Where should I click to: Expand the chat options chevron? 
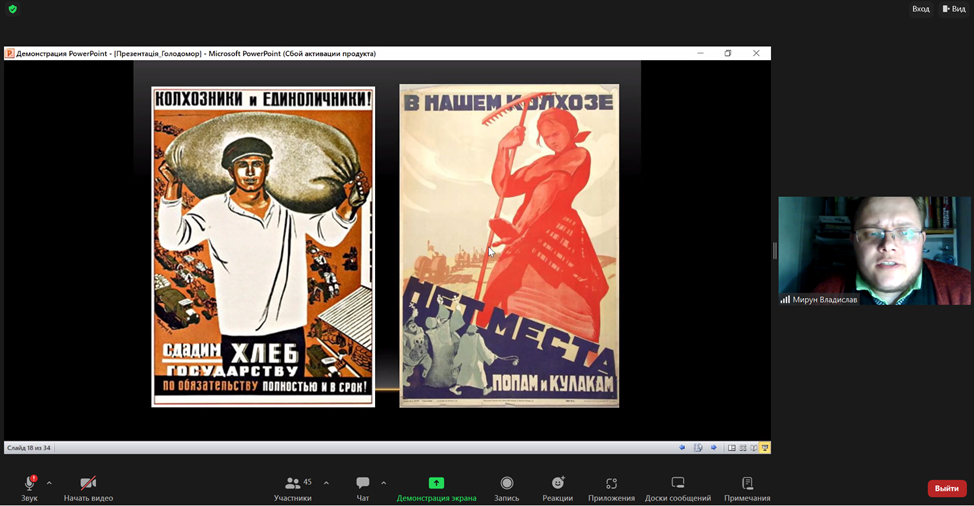(383, 483)
